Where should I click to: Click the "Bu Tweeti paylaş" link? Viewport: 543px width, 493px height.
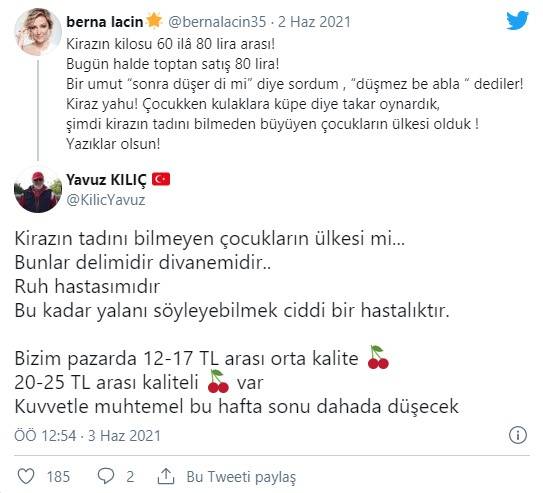(x=241, y=477)
